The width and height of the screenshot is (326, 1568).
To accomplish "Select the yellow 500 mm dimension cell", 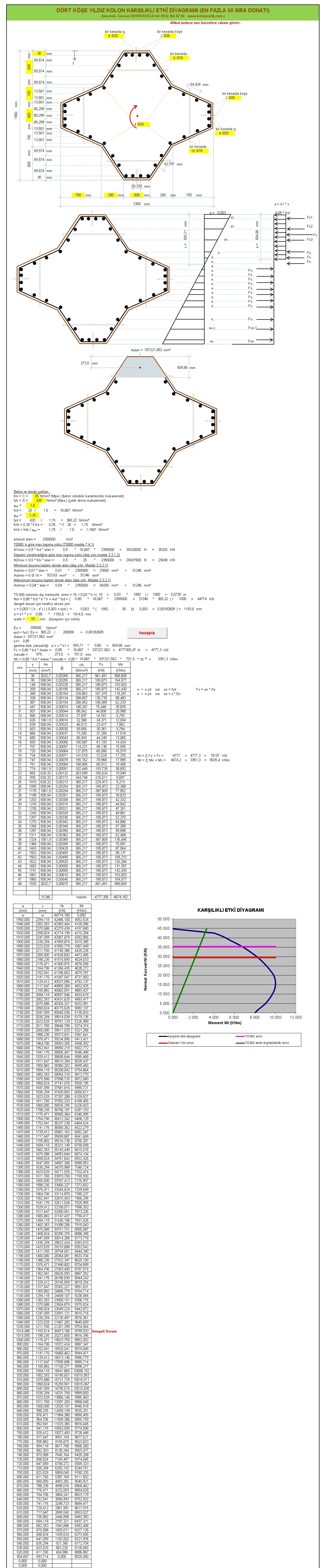I will click(137, 195).
